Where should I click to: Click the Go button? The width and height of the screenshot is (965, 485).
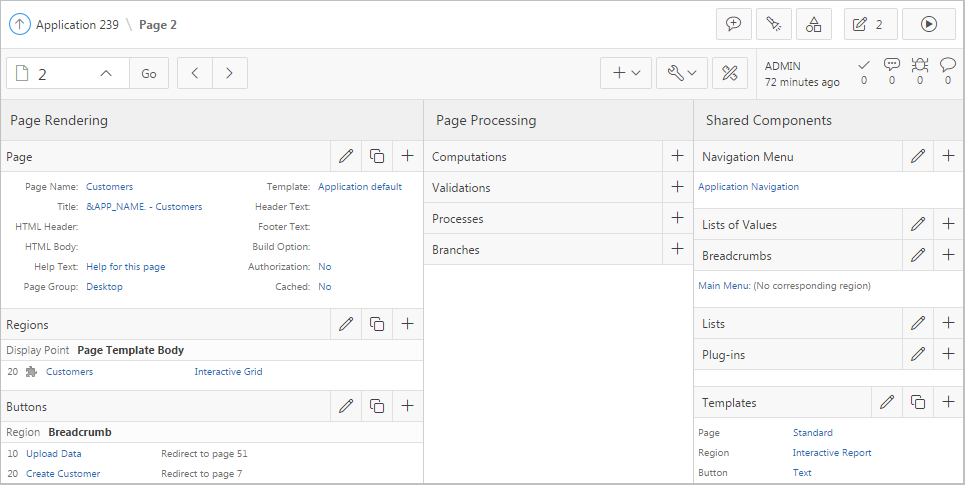tap(148, 73)
